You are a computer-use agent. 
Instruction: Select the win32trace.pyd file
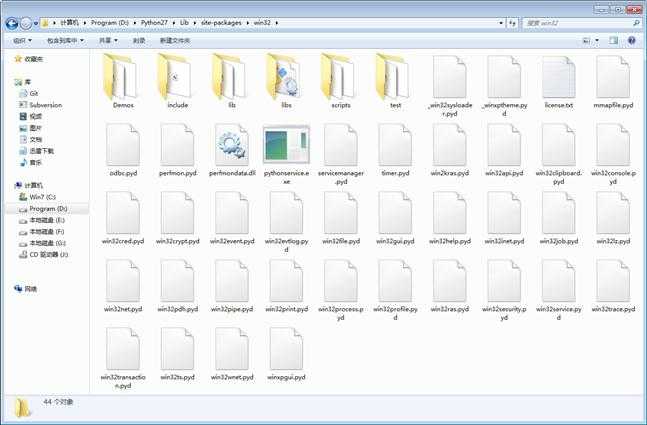(x=613, y=286)
